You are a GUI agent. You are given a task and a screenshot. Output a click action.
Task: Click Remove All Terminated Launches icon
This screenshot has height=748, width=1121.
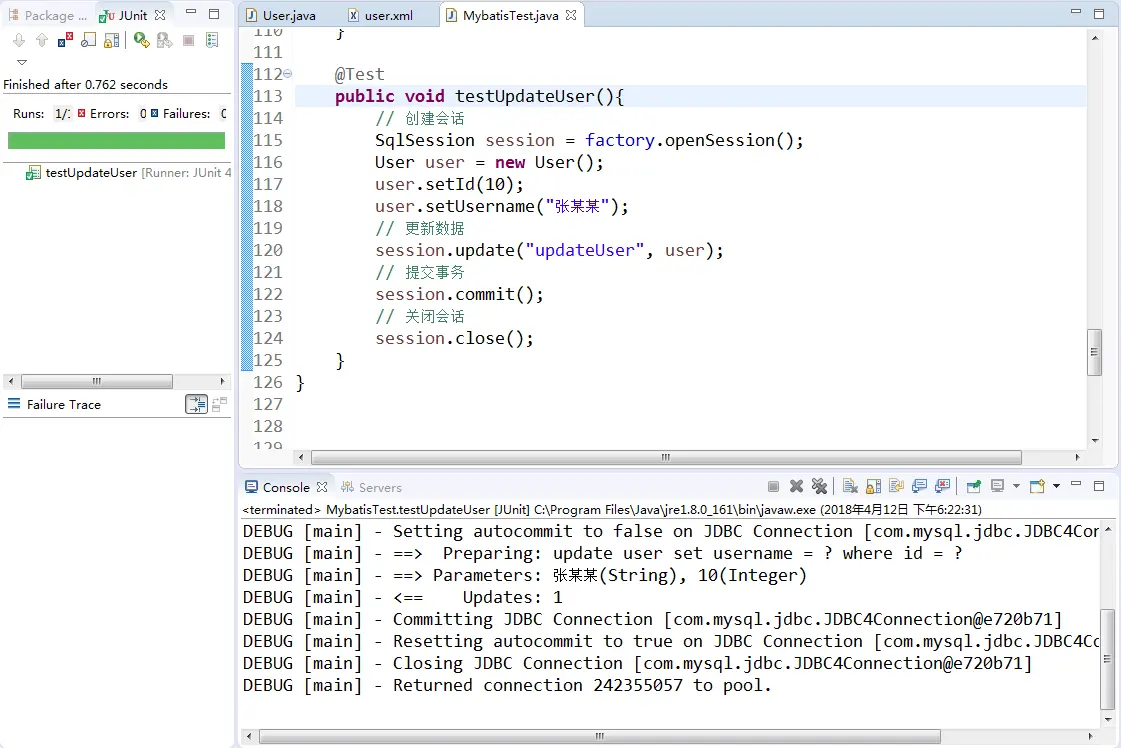click(819, 486)
